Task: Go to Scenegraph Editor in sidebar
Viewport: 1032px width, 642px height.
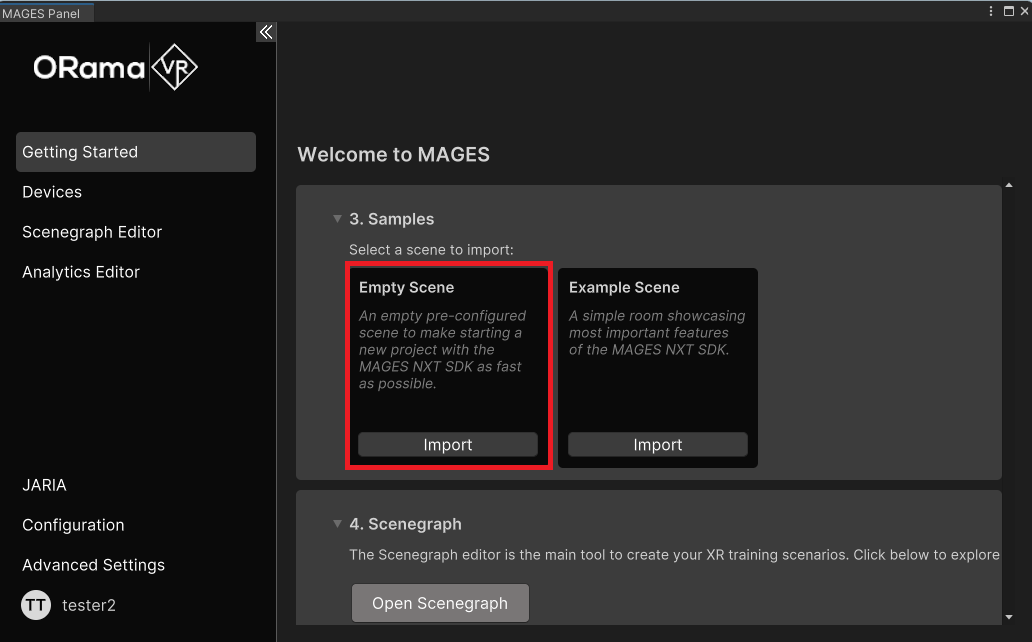Action: tap(92, 232)
